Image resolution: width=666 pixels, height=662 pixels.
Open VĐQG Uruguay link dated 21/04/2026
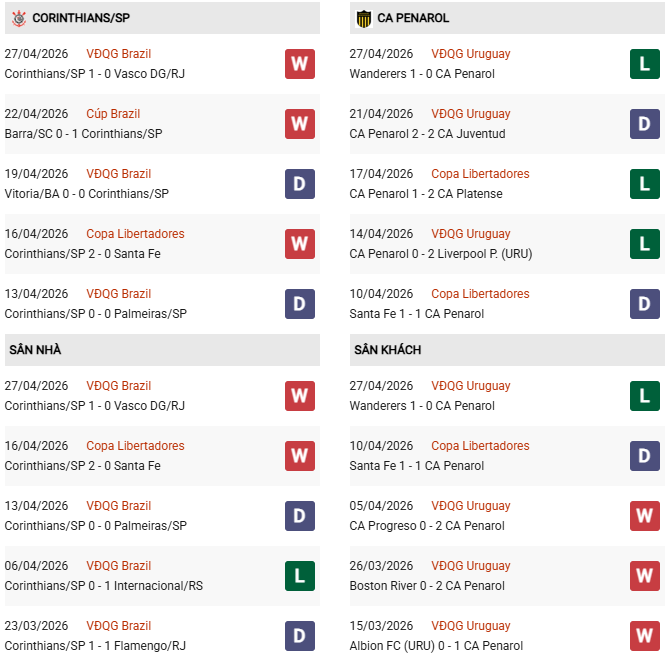[x=470, y=114]
